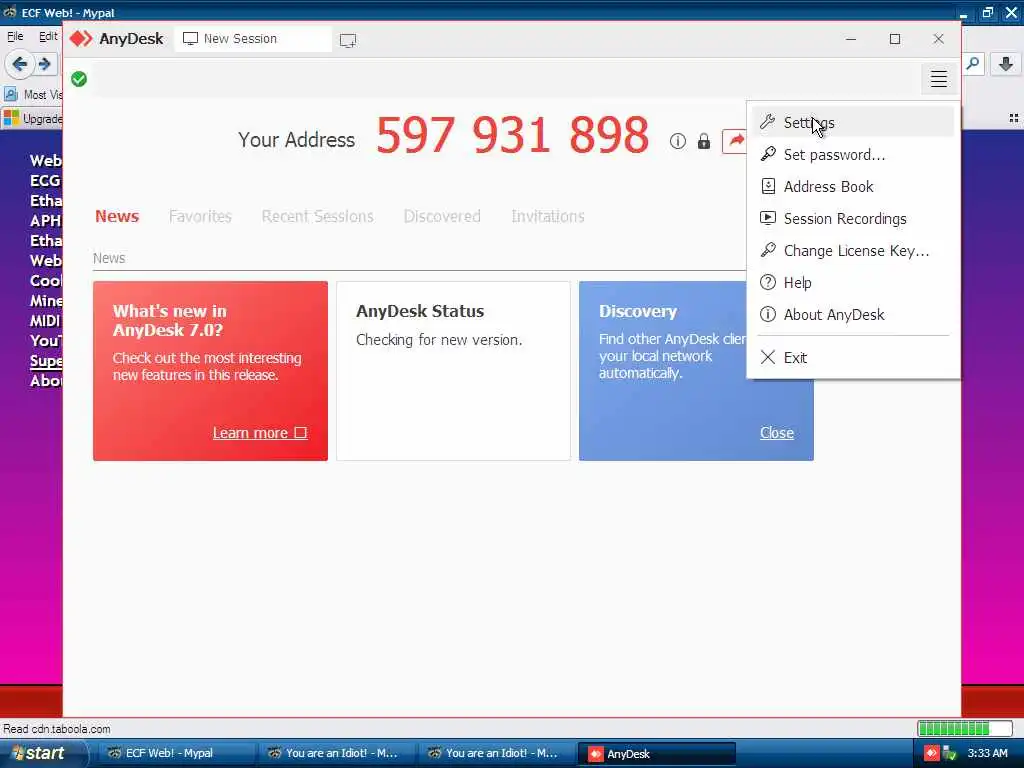
Task: Switch to ECF Web! - Mypal taskbar item
Action: click(176, 754)
